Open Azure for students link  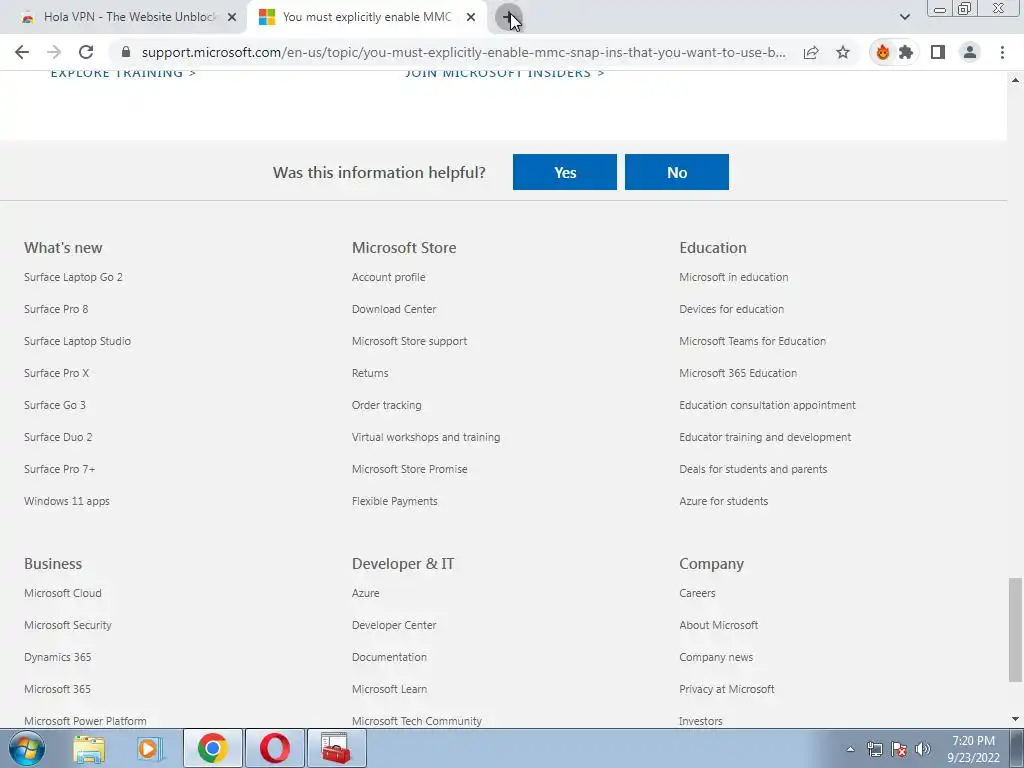724,501
